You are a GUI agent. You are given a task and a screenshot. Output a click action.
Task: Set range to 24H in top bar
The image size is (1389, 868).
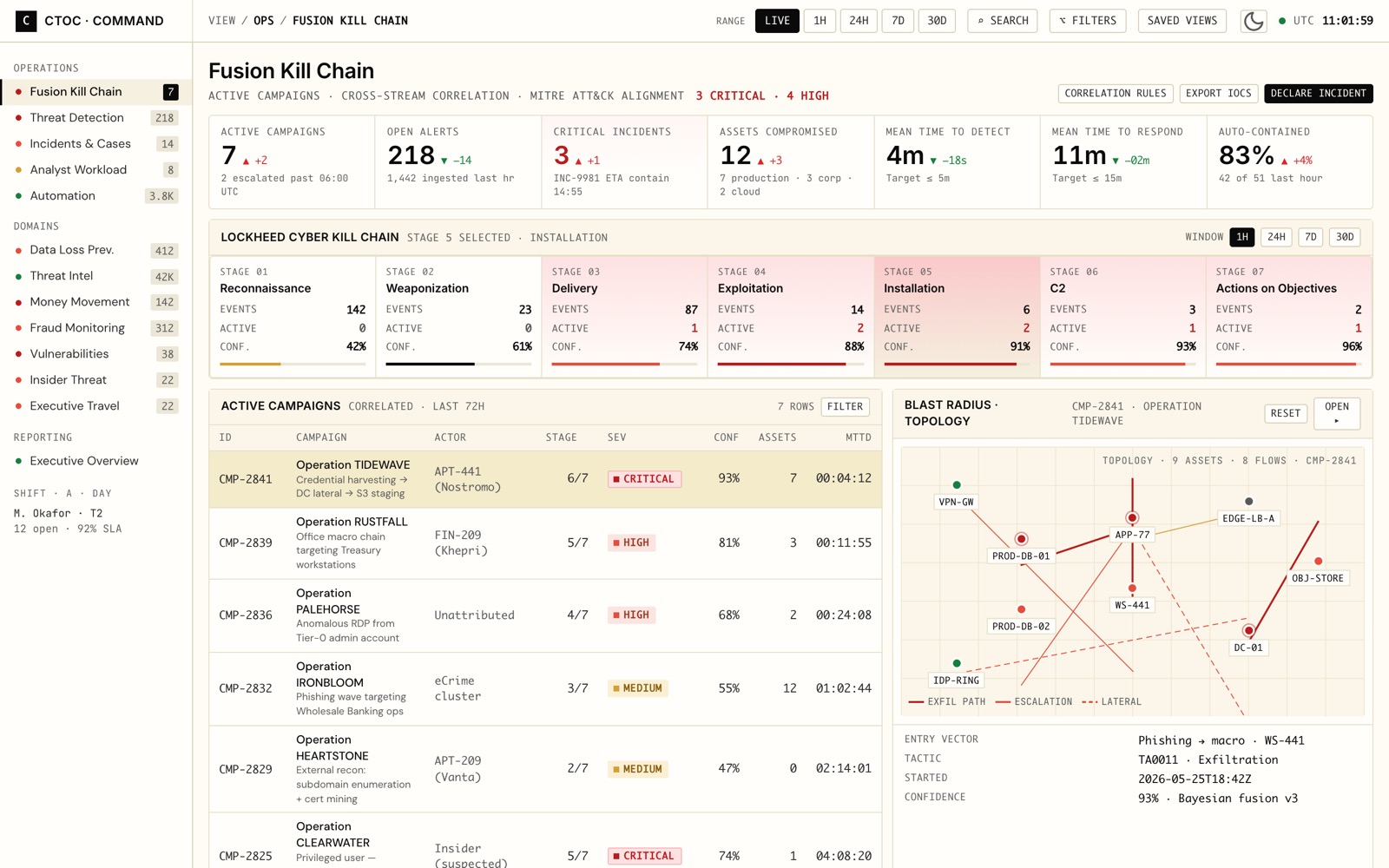pyautogui.click(x=859, y=21)
